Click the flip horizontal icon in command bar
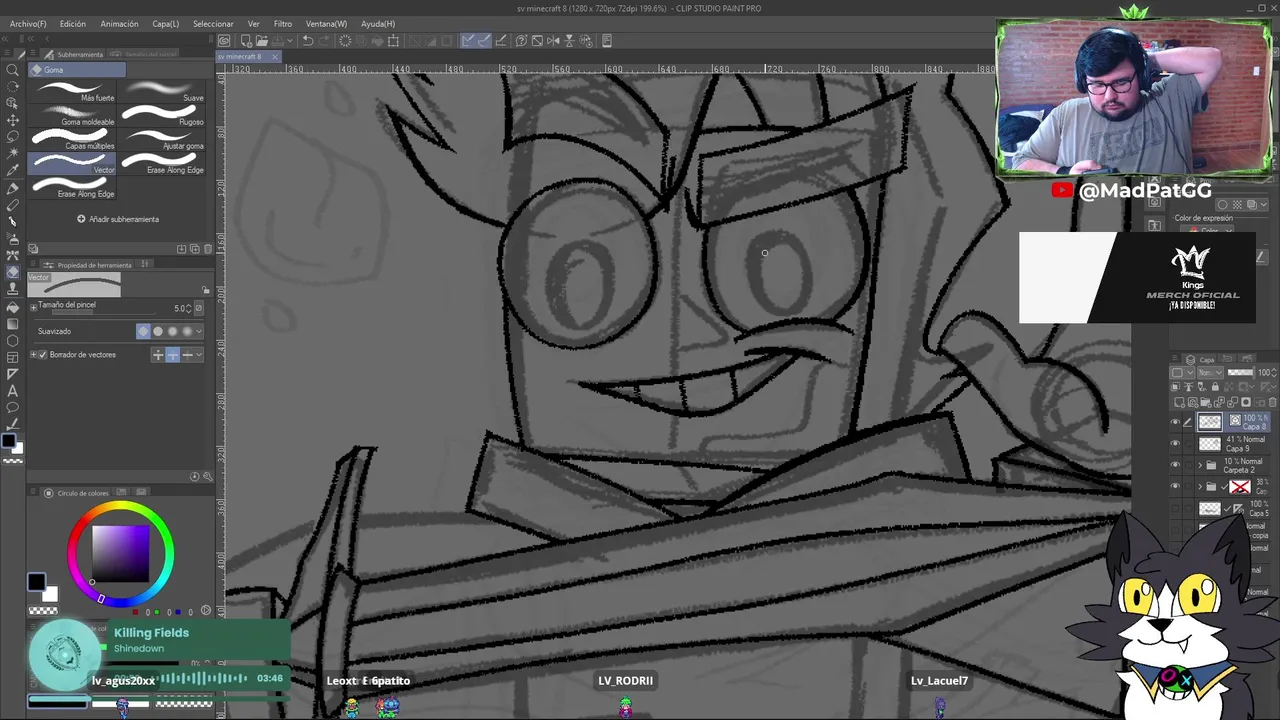This screenshot has width=1280, height=720. pos(553,41)
